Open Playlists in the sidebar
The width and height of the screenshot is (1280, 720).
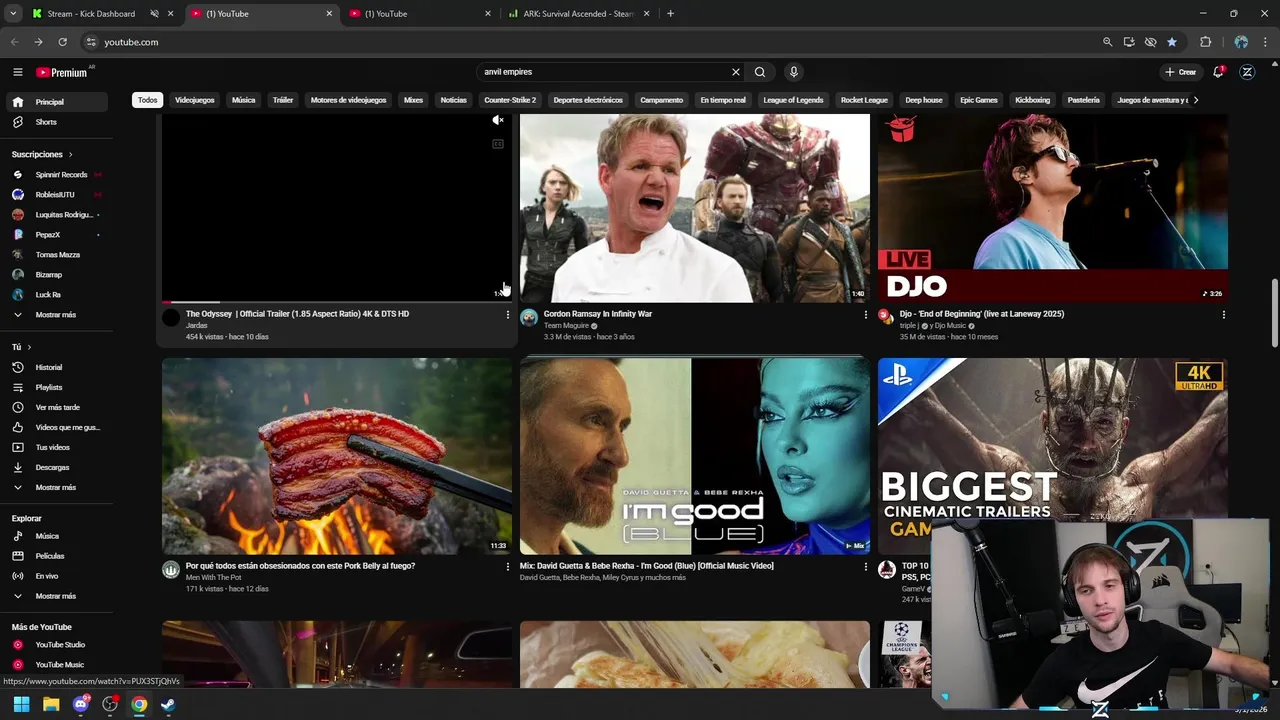click(56, 387)
